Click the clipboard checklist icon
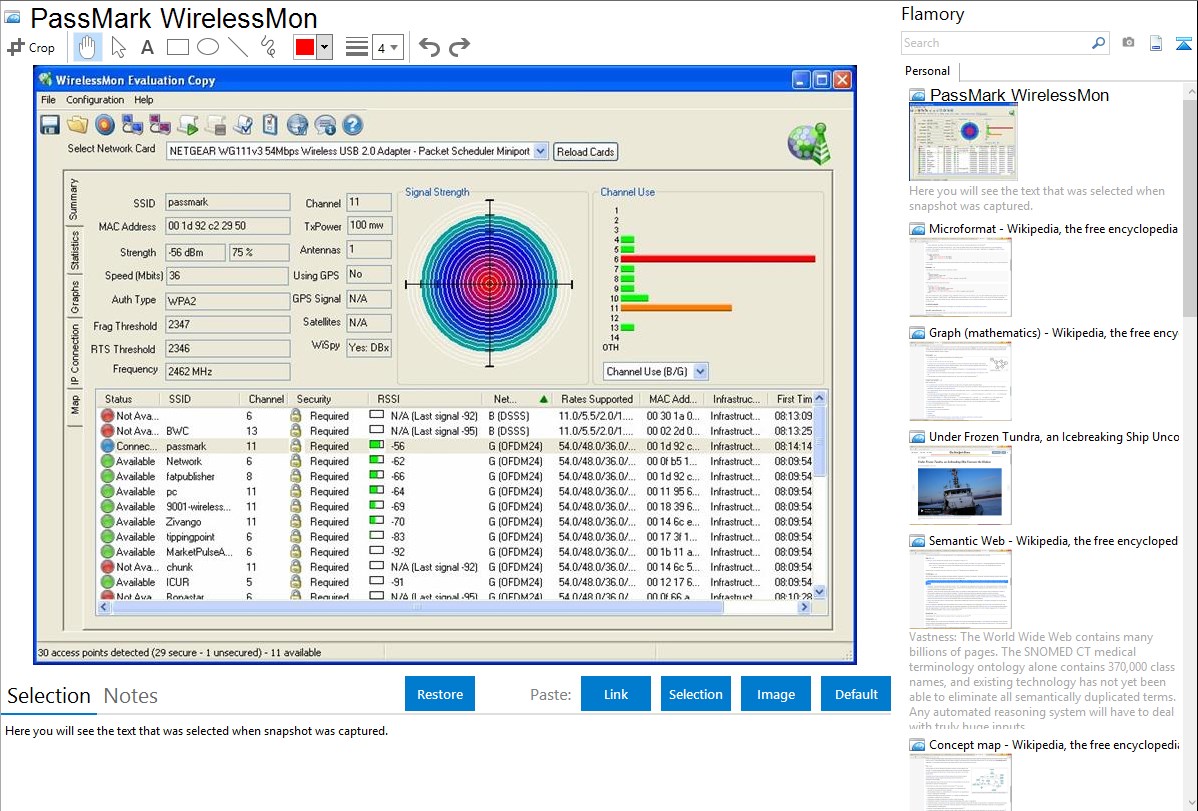1198x811 pixels. pyautogui.click(x=270, y=125)
